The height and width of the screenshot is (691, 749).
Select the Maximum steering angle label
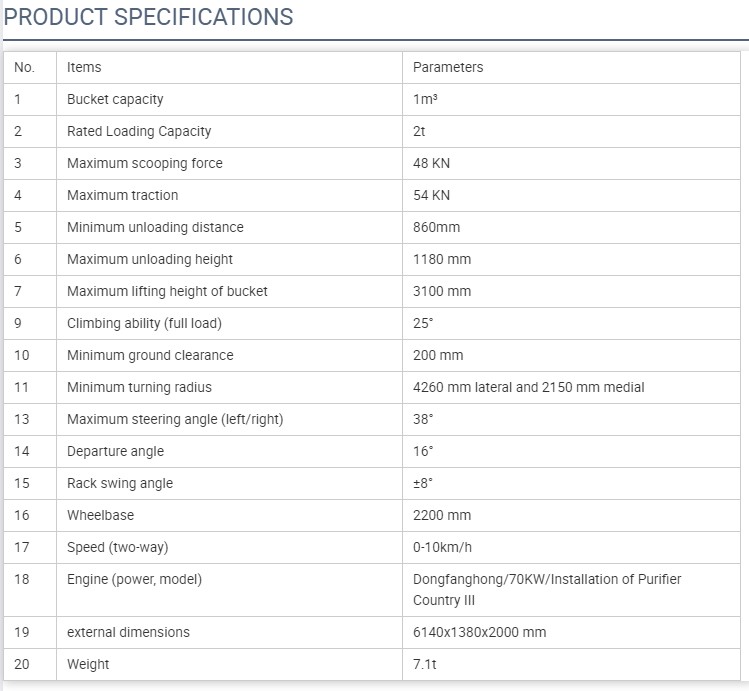tap(175, 419)
